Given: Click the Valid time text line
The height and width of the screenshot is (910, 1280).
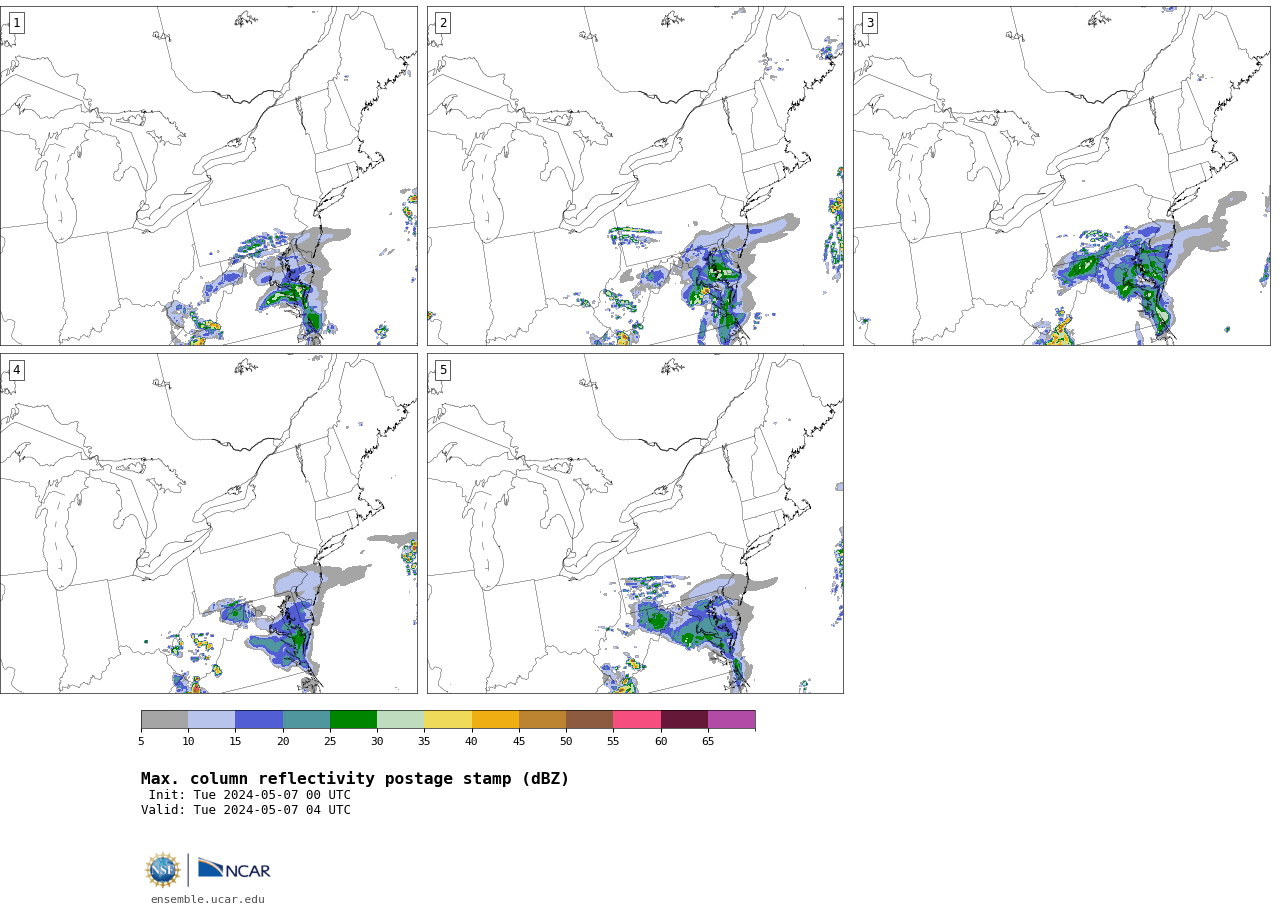Looking at the screenshot, I should click(246, 810).
